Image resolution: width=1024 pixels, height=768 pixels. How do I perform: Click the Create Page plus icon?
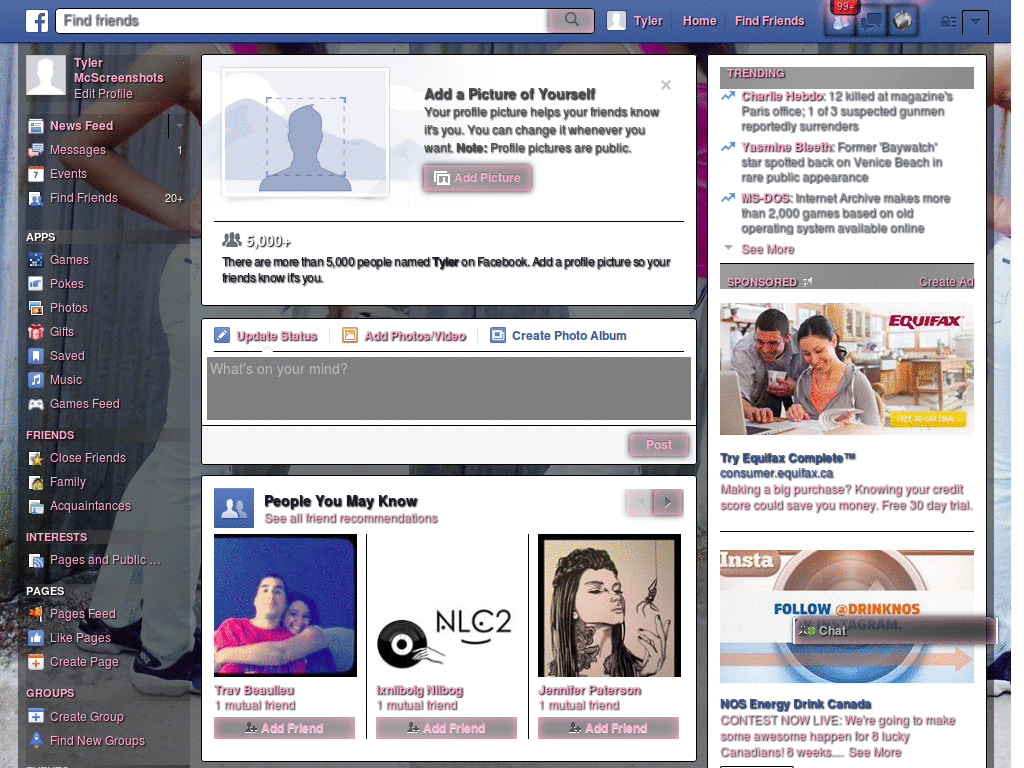pyautogui.click(x=36, y=662)
